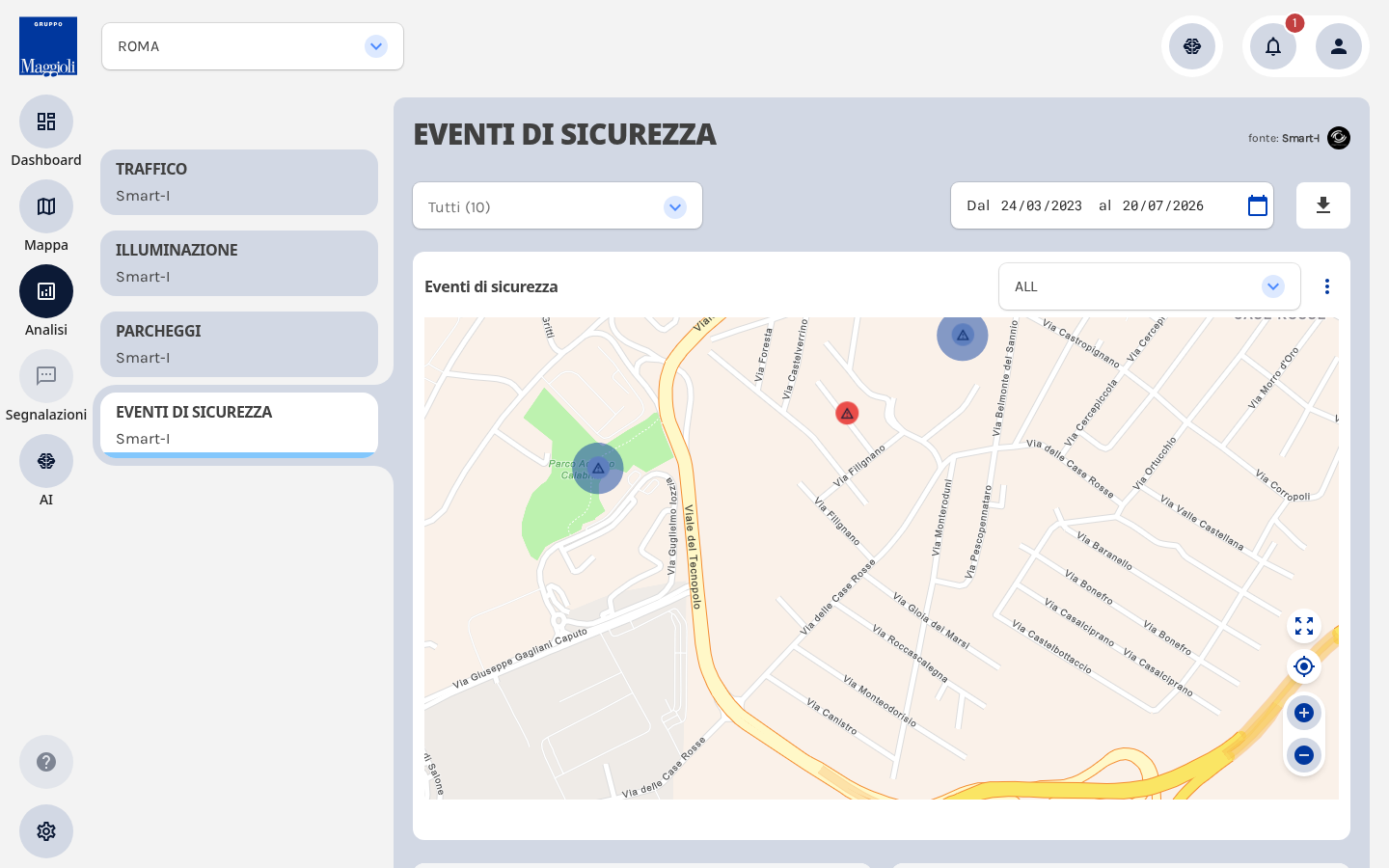
Task: Download the security events data
Action: 1323,205
